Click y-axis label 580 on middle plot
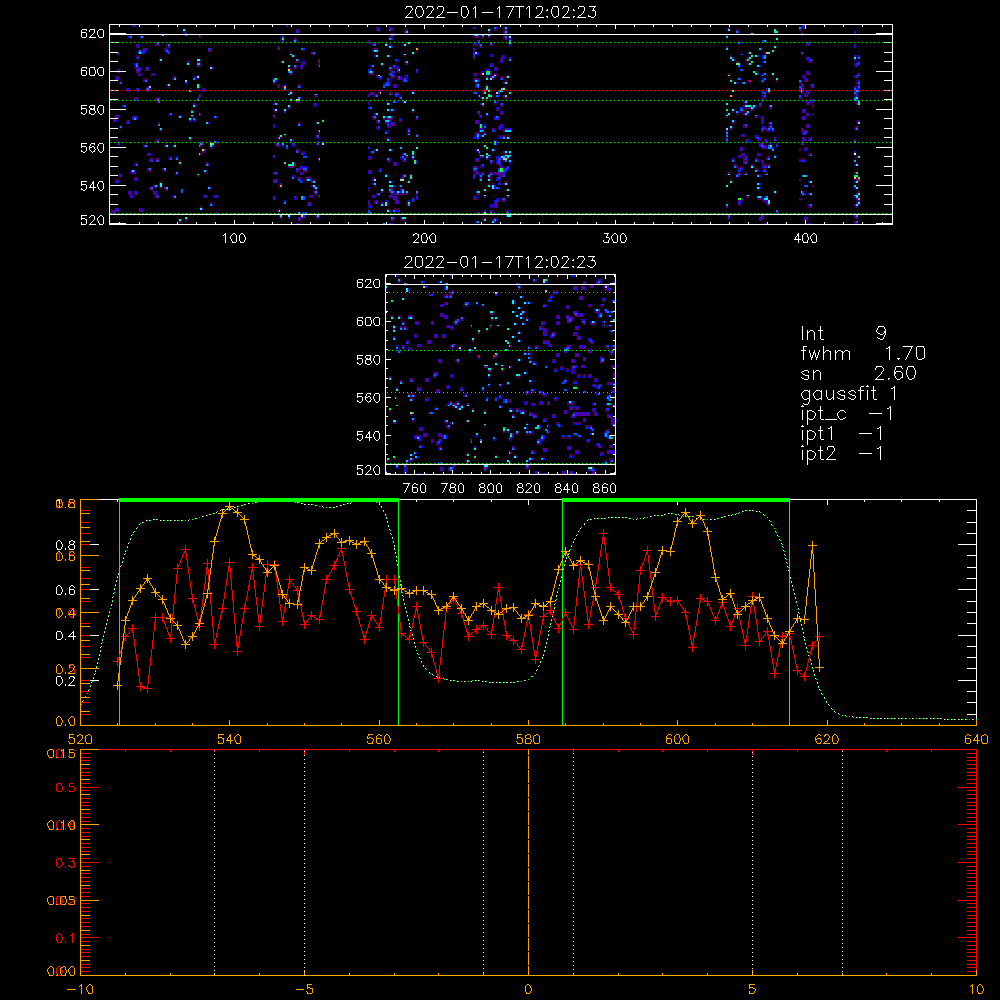The height and width of the screenshot is (1000, 1000). click(x=368, y=360)
